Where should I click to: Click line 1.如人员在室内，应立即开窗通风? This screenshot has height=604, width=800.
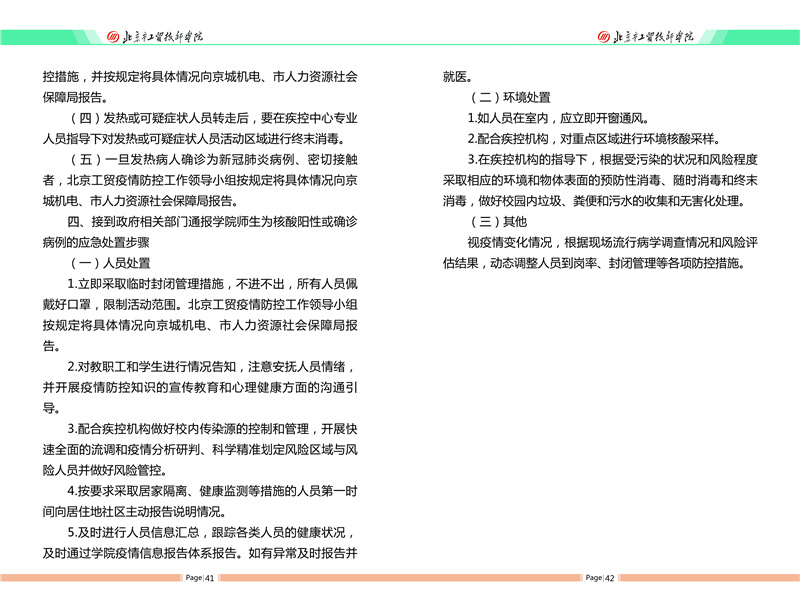[558, 118]
